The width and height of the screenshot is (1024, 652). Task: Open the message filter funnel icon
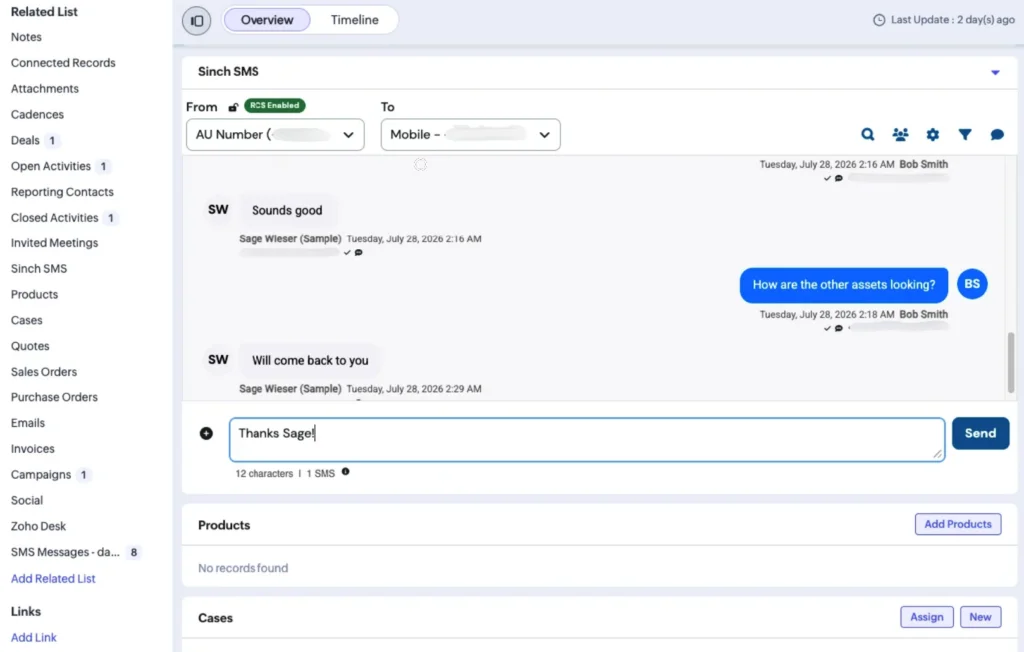click(x=965, y=135)
